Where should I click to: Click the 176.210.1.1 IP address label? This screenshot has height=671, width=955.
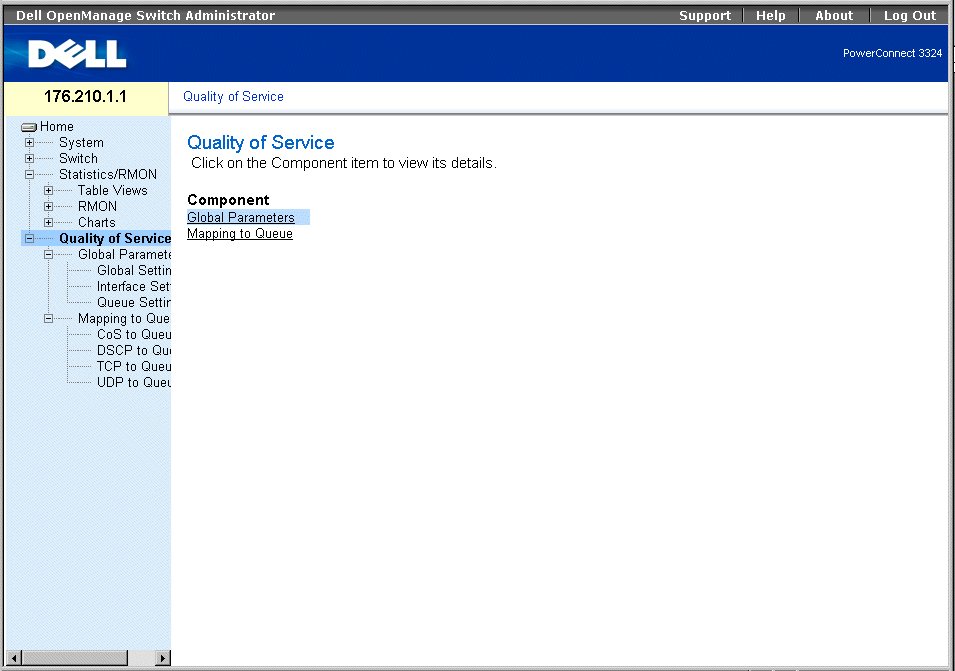[x=85, y=96]
